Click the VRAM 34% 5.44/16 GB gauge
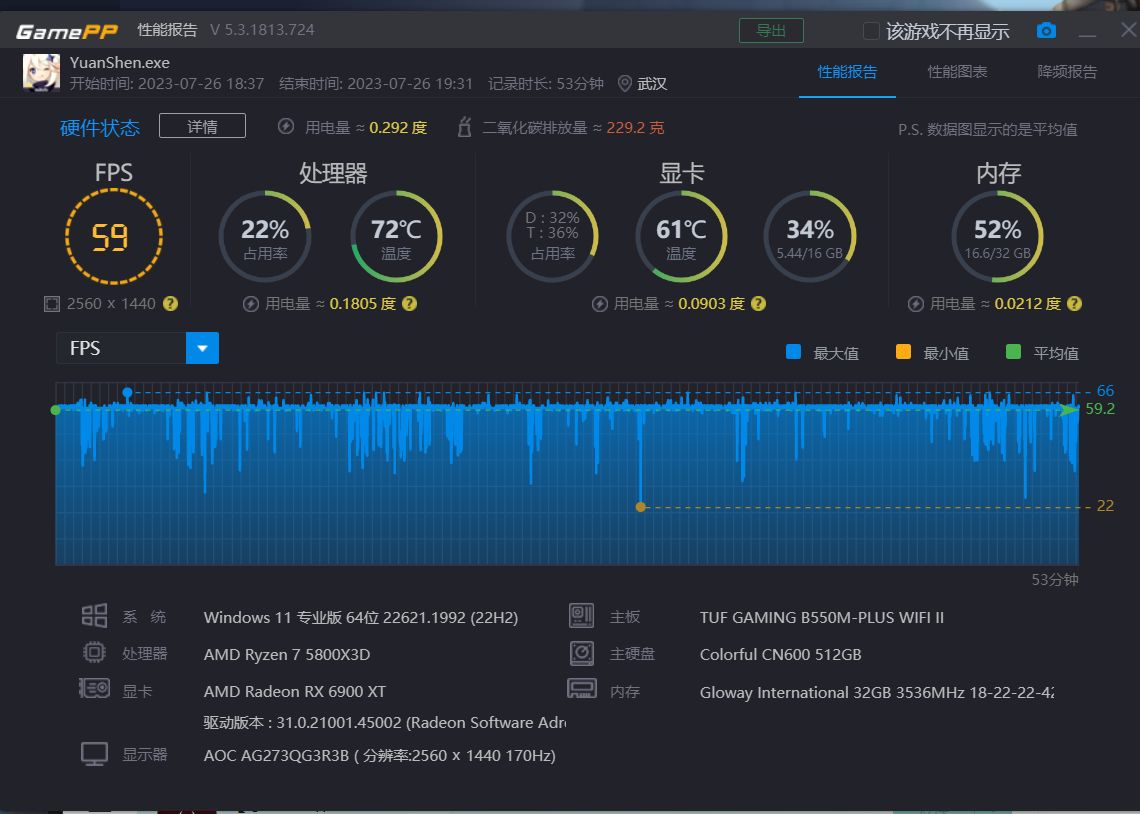The image size is (1140, 814). [810, 236]
